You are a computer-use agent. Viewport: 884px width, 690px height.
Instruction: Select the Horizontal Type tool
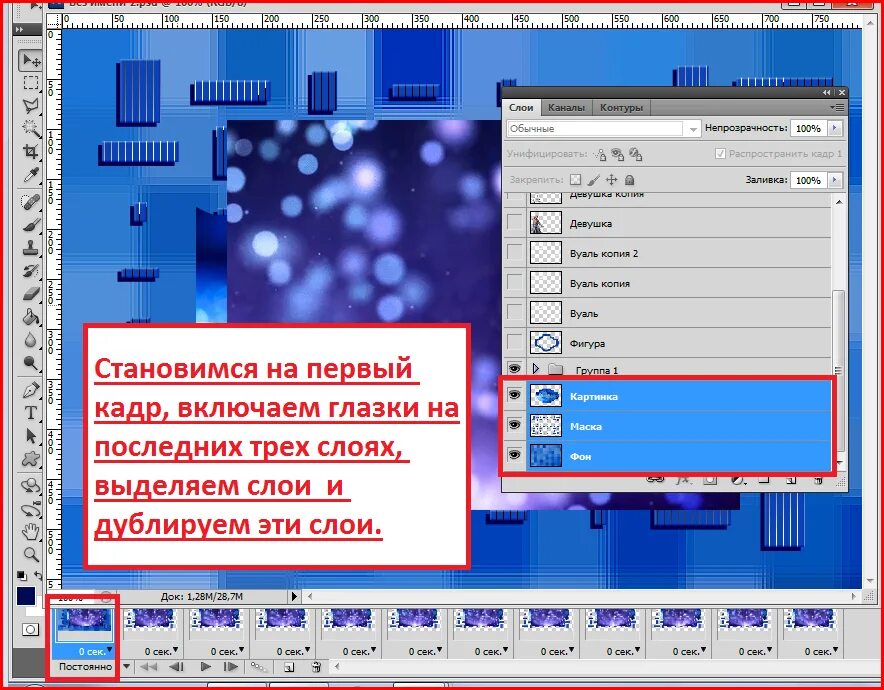(x=30, y=412)
